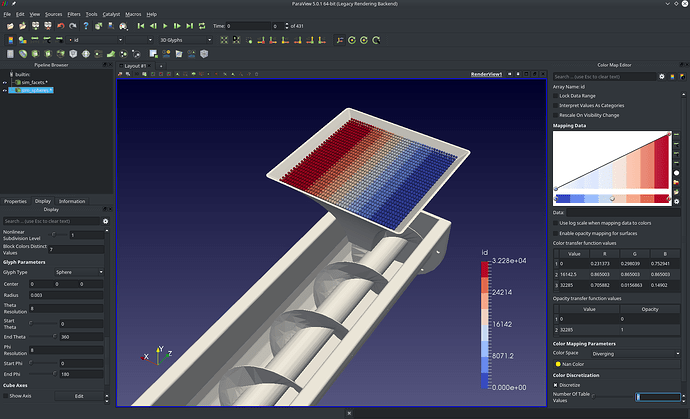This screenshot has height=419, width=690.
Task: Check Use log scale when mapping data
Action: 557,222
